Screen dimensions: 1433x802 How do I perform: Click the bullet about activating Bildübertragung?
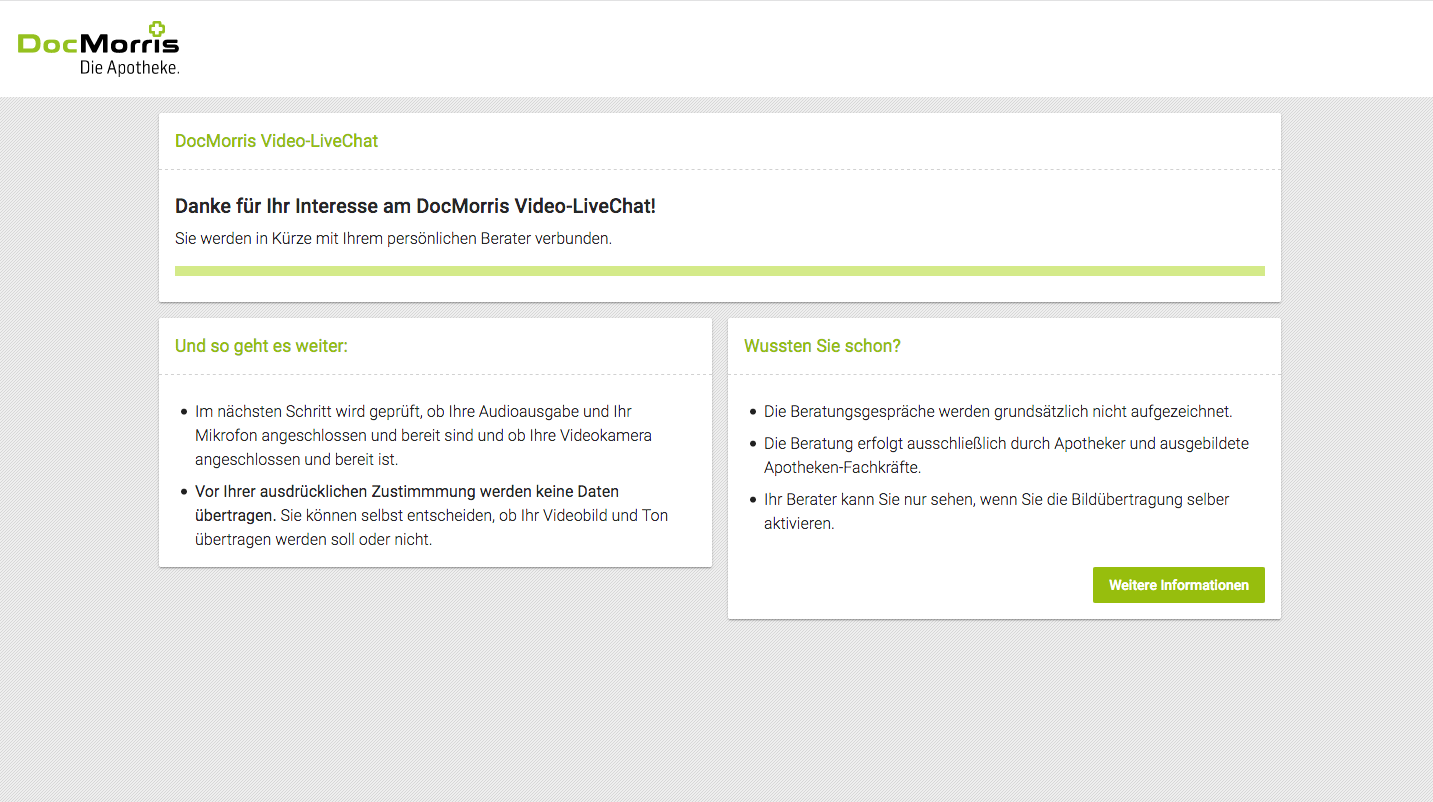tap(995, 499)
